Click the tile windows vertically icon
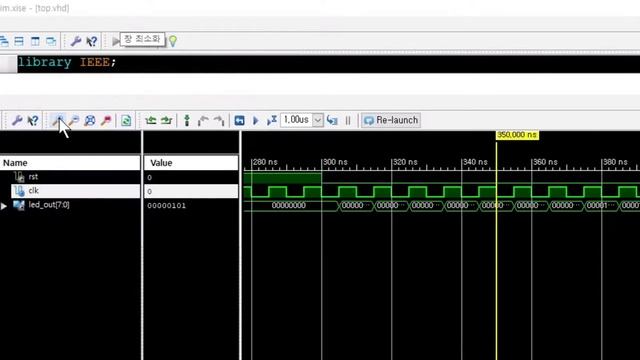 click(x=36, y=41)
